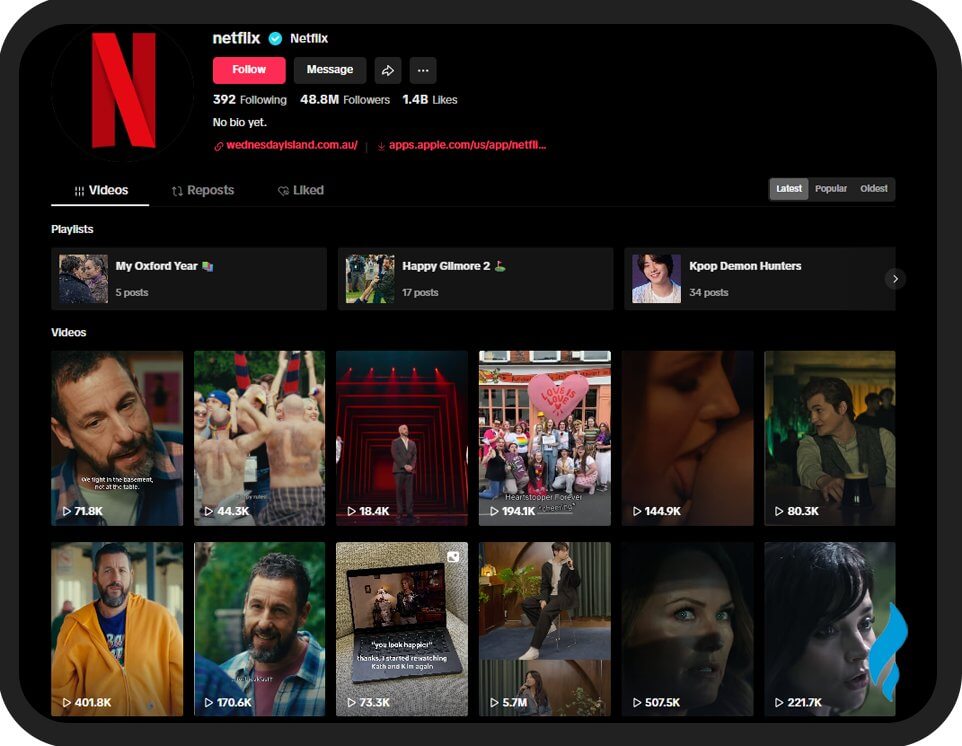Switch to the Reposts tab
Image resolution: width=962 pixels, height=746 pixels.
point(202,190)
